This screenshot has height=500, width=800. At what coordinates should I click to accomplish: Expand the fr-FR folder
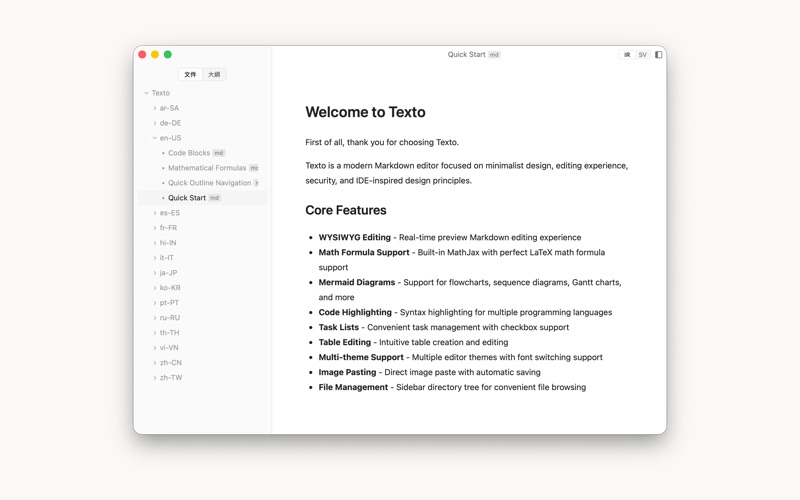tap(155, 228)
